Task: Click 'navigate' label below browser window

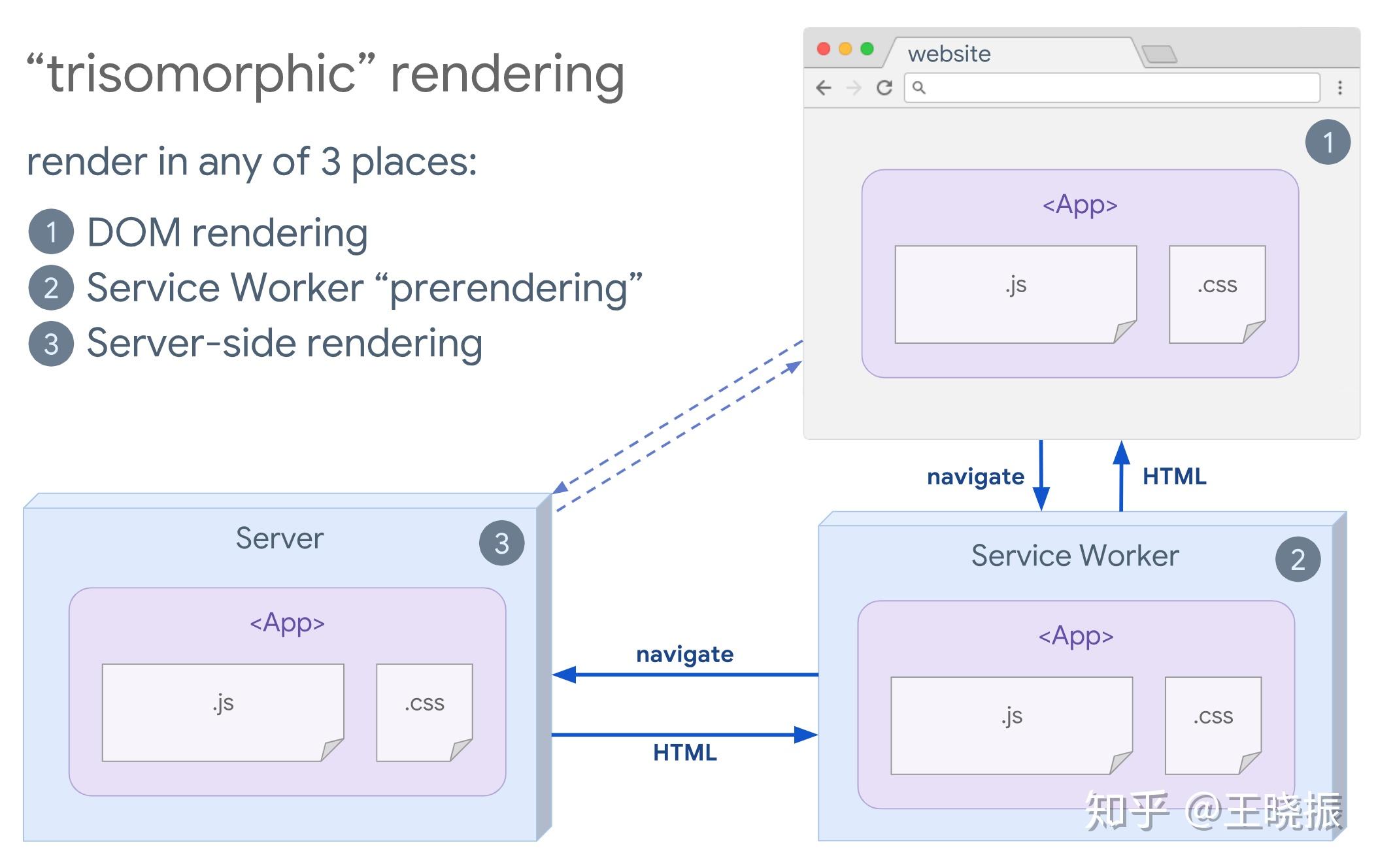Action: (975, 477)
